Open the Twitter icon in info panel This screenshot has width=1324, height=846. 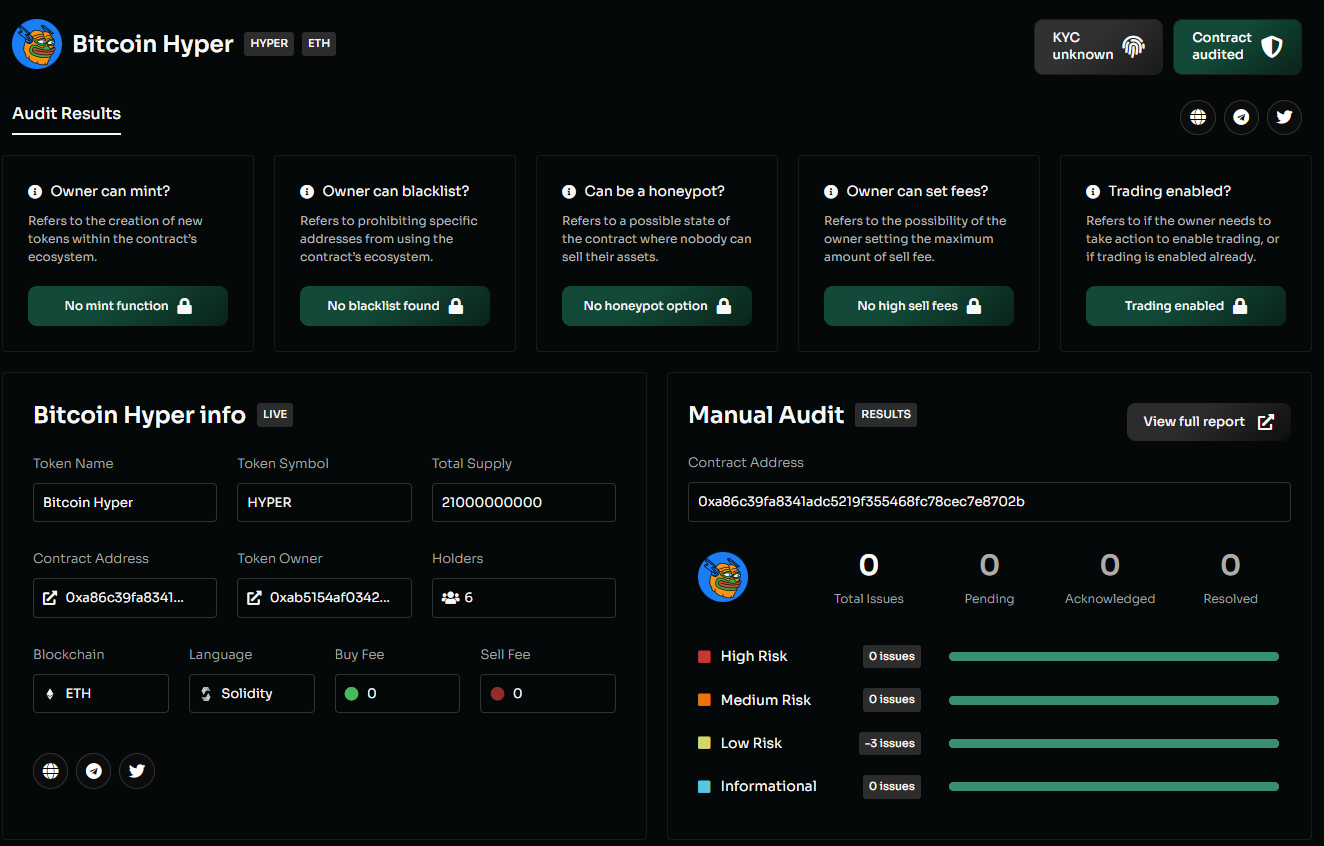[137, 771]
